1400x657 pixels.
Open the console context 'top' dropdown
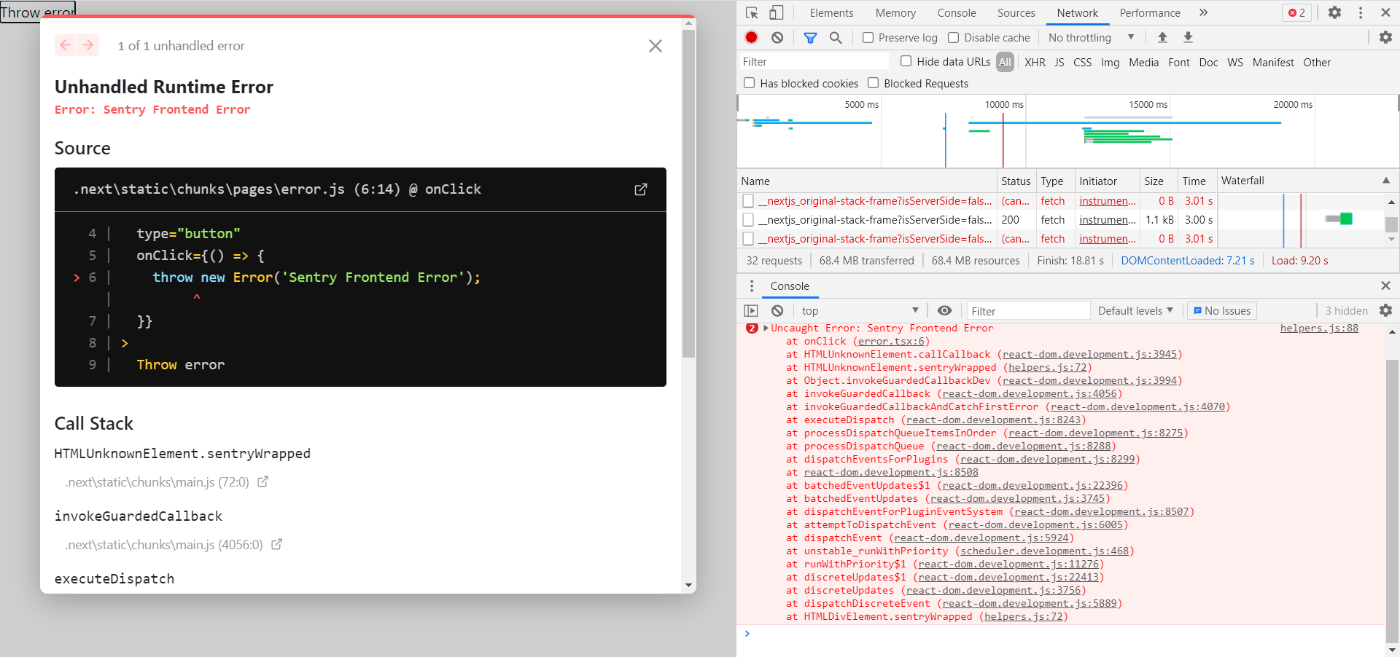(x=860, y=311)
